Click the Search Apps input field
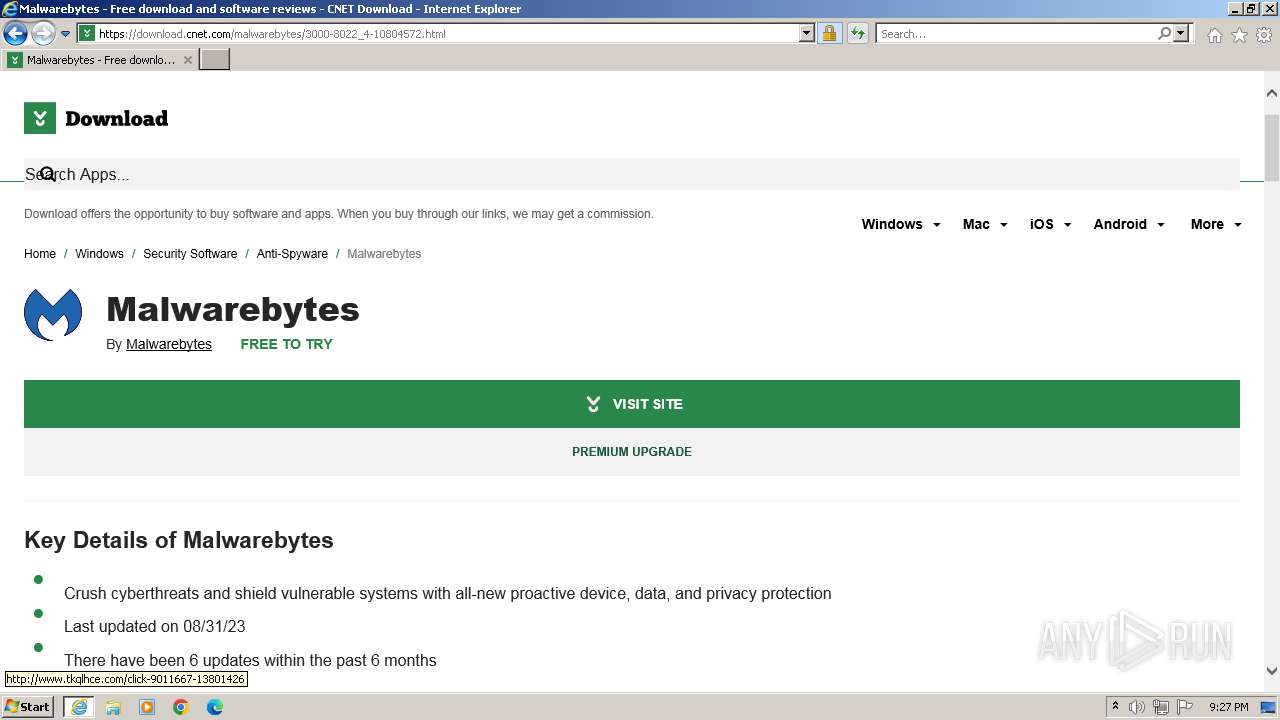 point(632,174)
